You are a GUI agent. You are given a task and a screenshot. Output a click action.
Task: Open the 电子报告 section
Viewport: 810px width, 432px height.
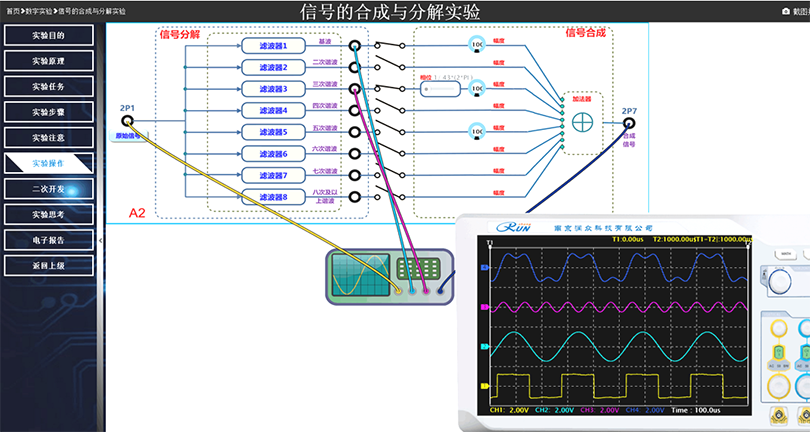coord(49,239)
